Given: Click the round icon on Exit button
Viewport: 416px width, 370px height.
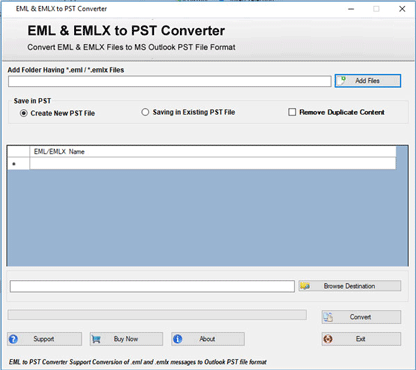Looking at the screenshot, I should tap(328, 339).
